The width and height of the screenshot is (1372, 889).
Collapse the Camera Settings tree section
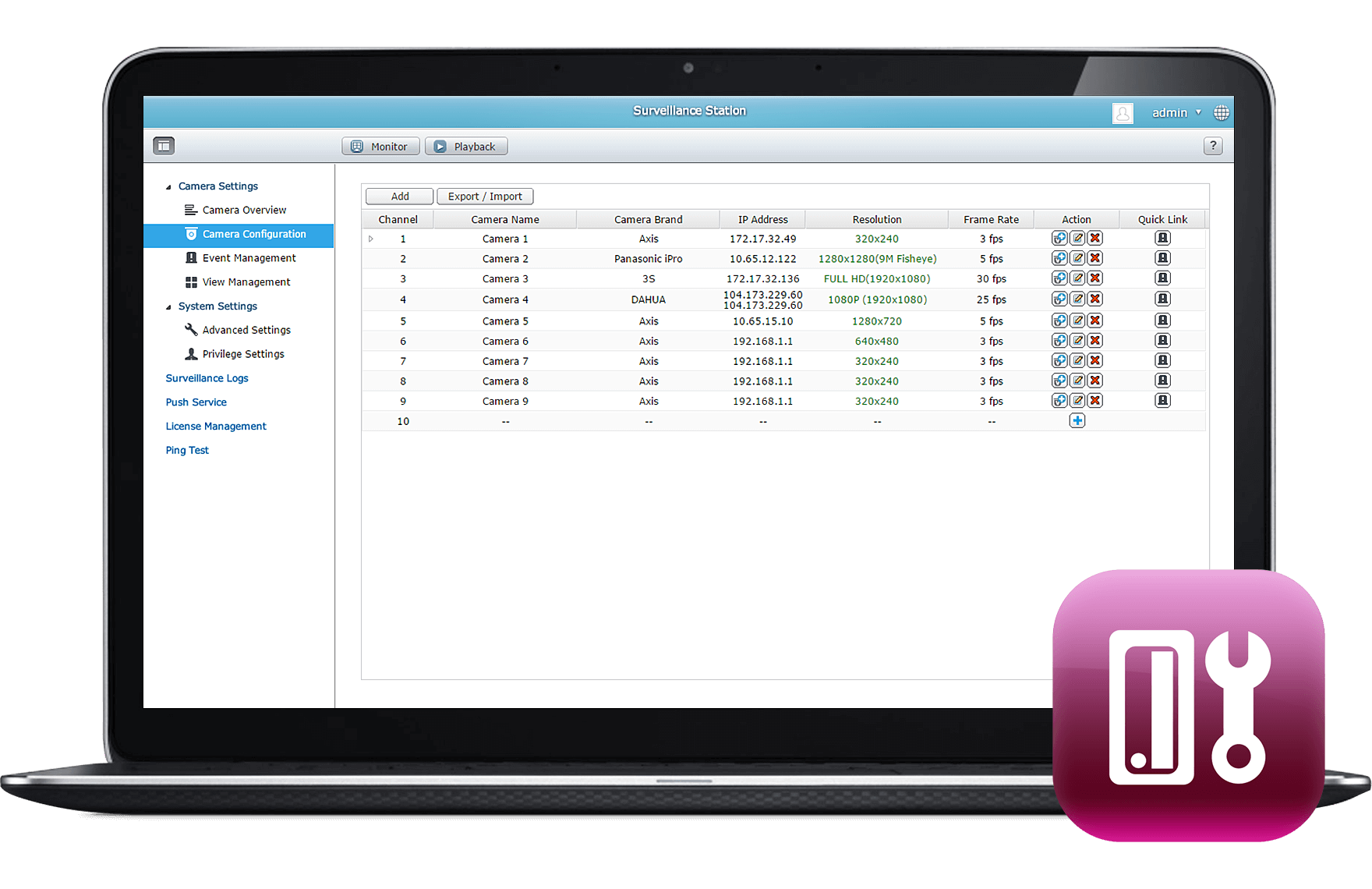coord(168,187)
